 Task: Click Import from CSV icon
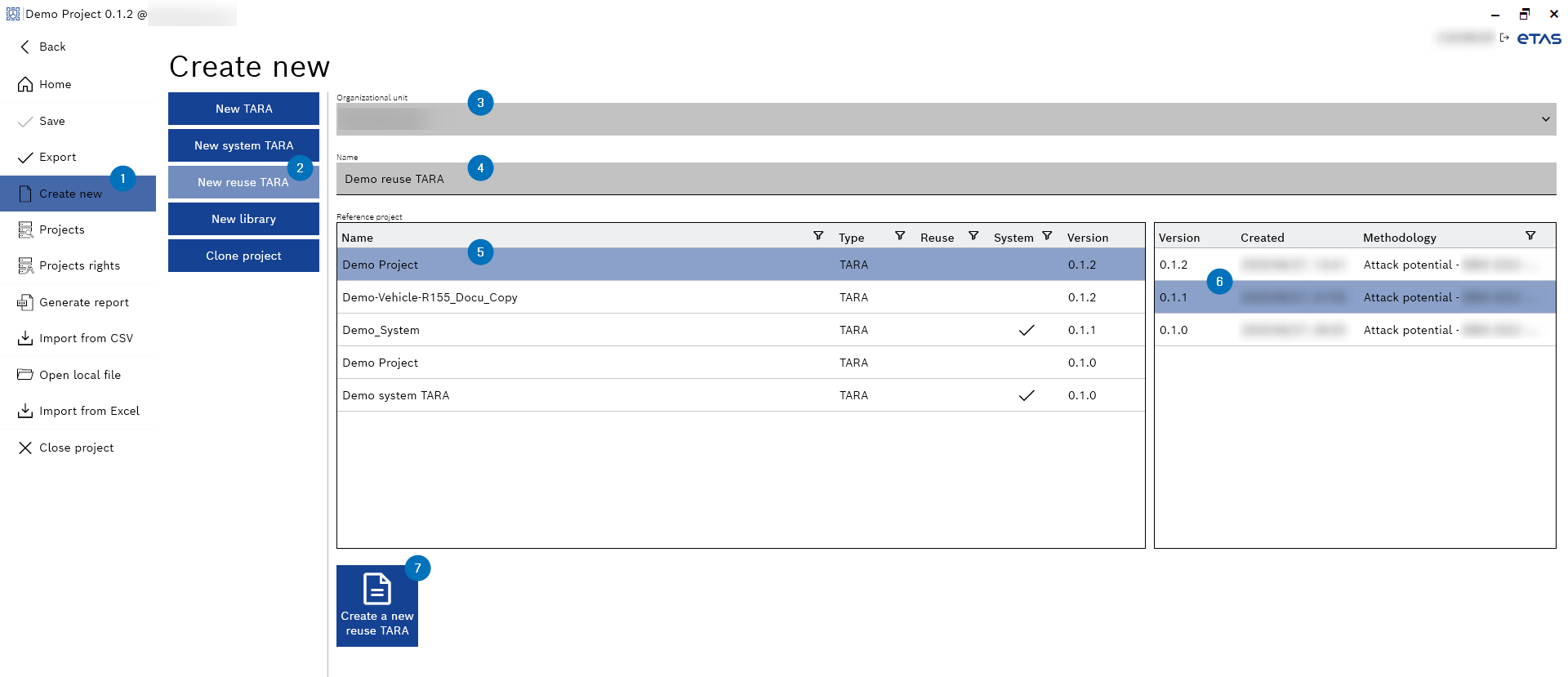(x=25, y=339)
